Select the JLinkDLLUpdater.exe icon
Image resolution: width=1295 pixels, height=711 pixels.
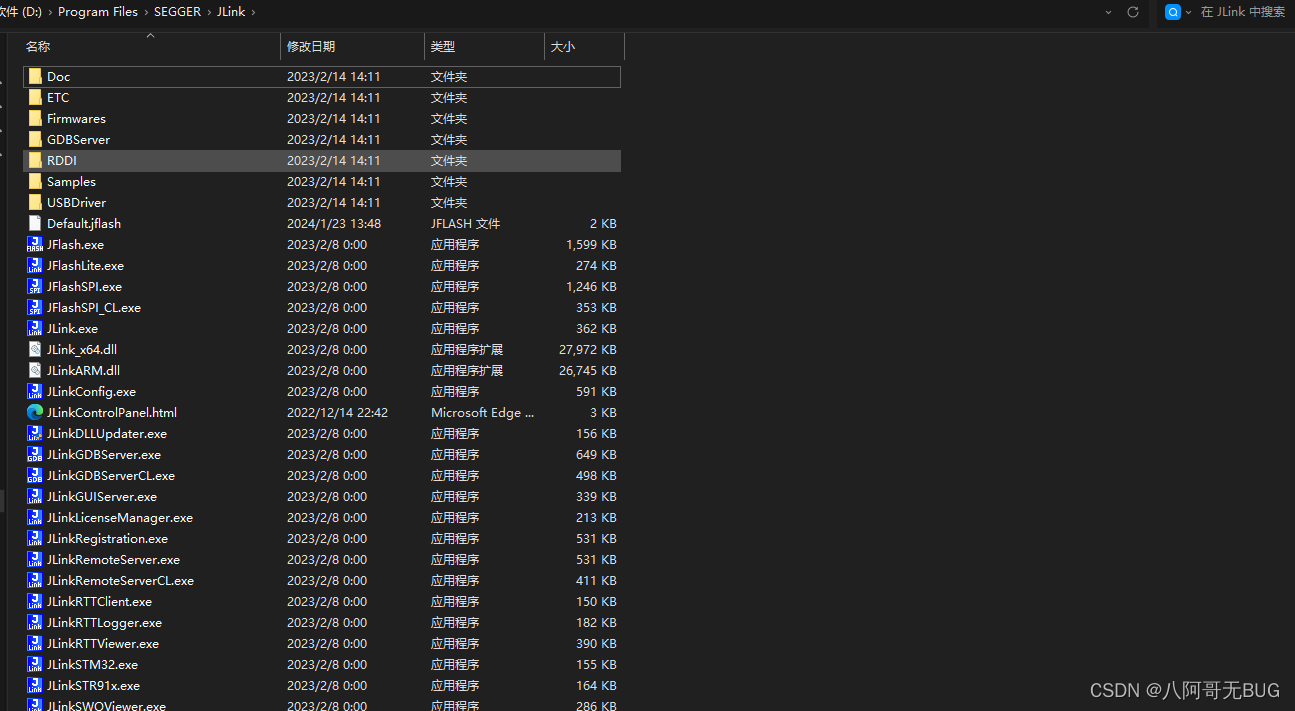tap(35, 433)
